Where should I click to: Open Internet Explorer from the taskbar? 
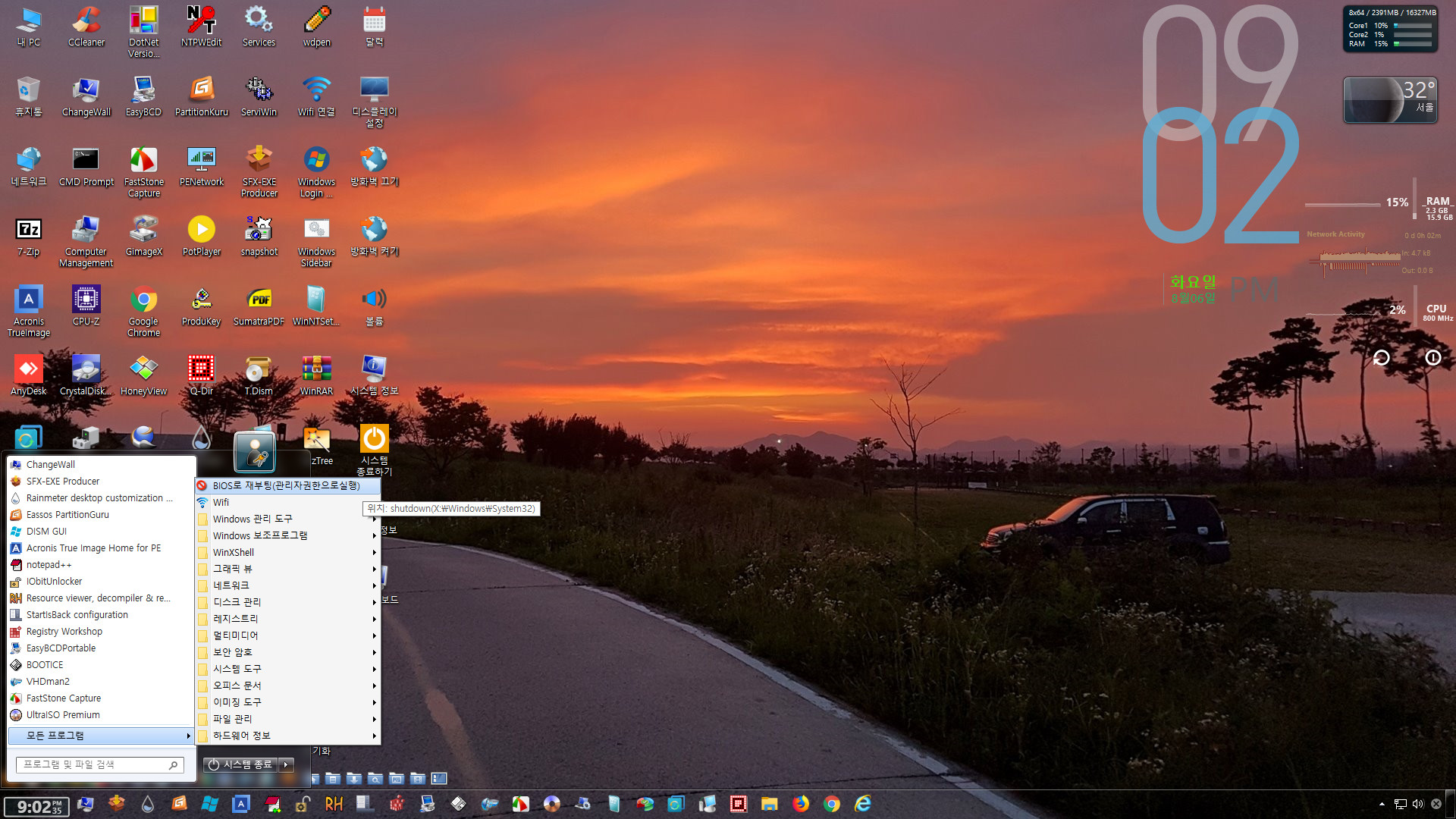point(863,804)
